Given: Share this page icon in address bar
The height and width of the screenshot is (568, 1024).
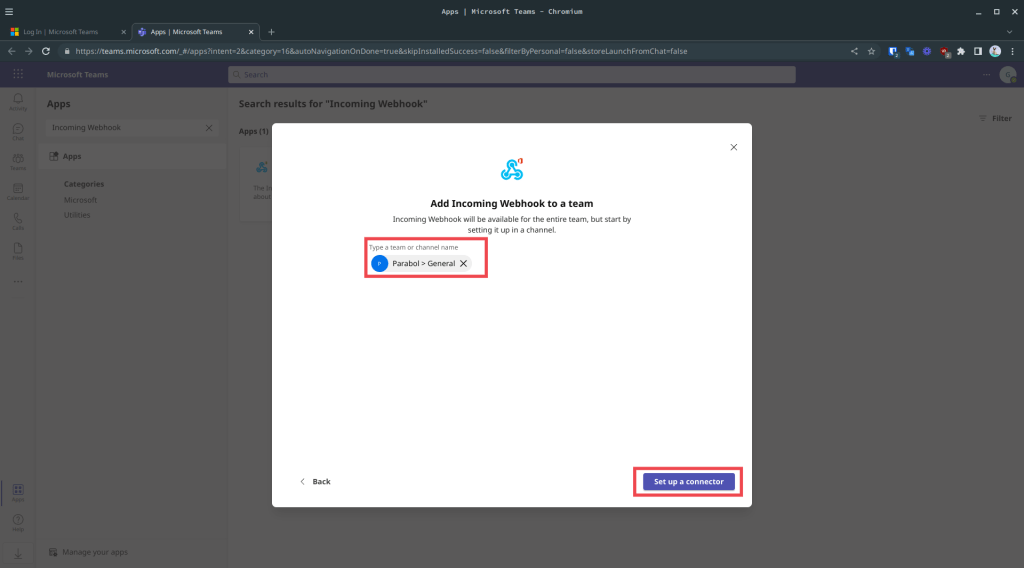Looking at the screenshot, I should coord(854,51).
